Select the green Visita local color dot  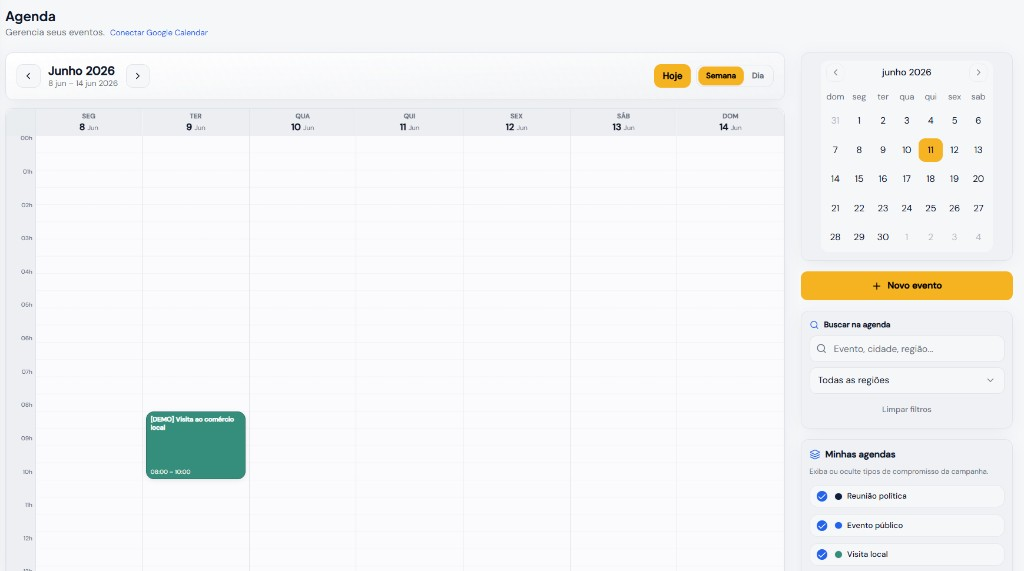pos(839,555)
